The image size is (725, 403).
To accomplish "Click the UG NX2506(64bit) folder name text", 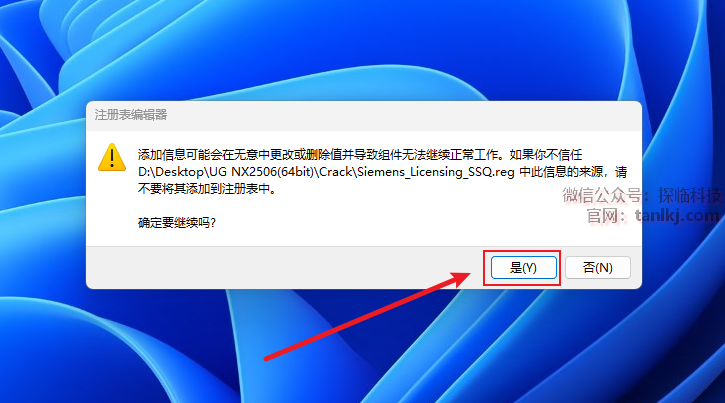I will [262, 172].
